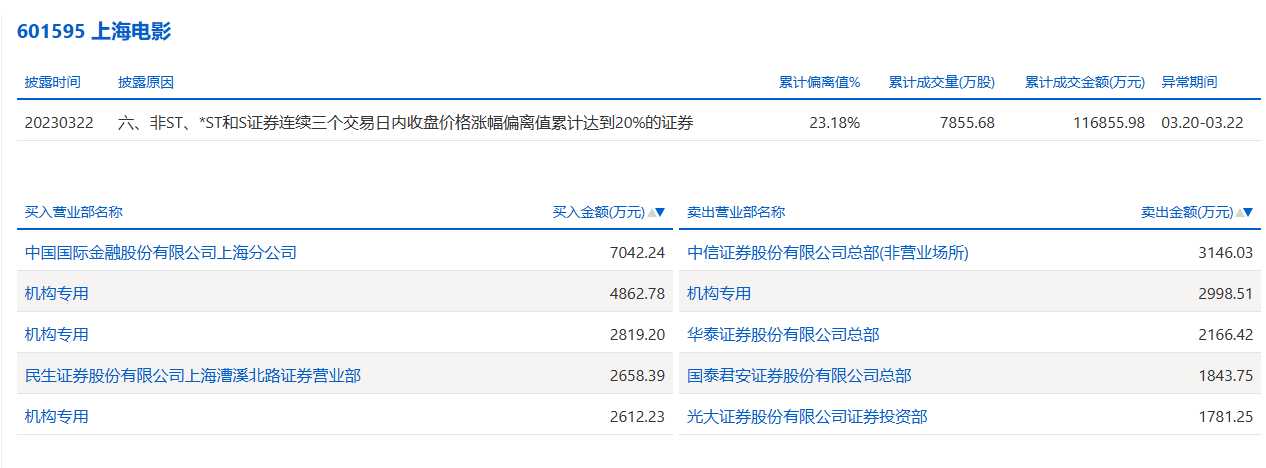Click the 买入营业部名称 column header
This screenshot has height=468, width=1266.
click(x=74, y=212)
